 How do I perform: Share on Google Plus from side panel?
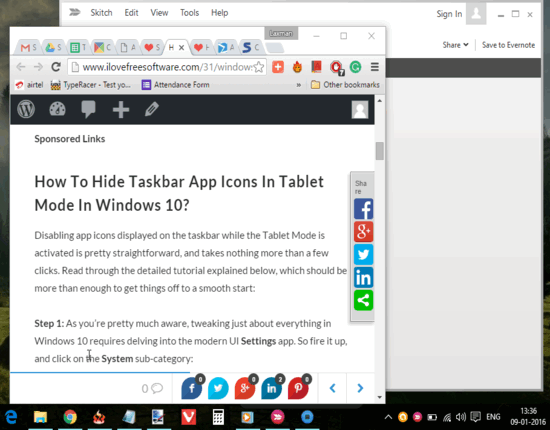pos(363,231)
